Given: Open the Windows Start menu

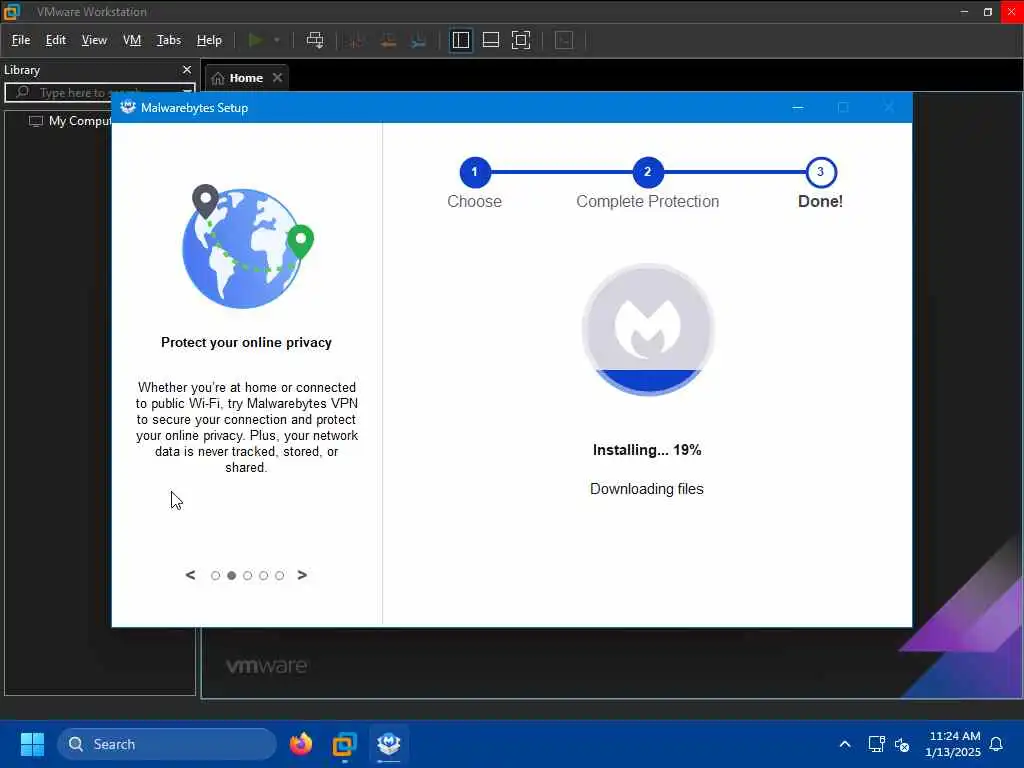Looking at the screenshot, I should pos(32,744).
